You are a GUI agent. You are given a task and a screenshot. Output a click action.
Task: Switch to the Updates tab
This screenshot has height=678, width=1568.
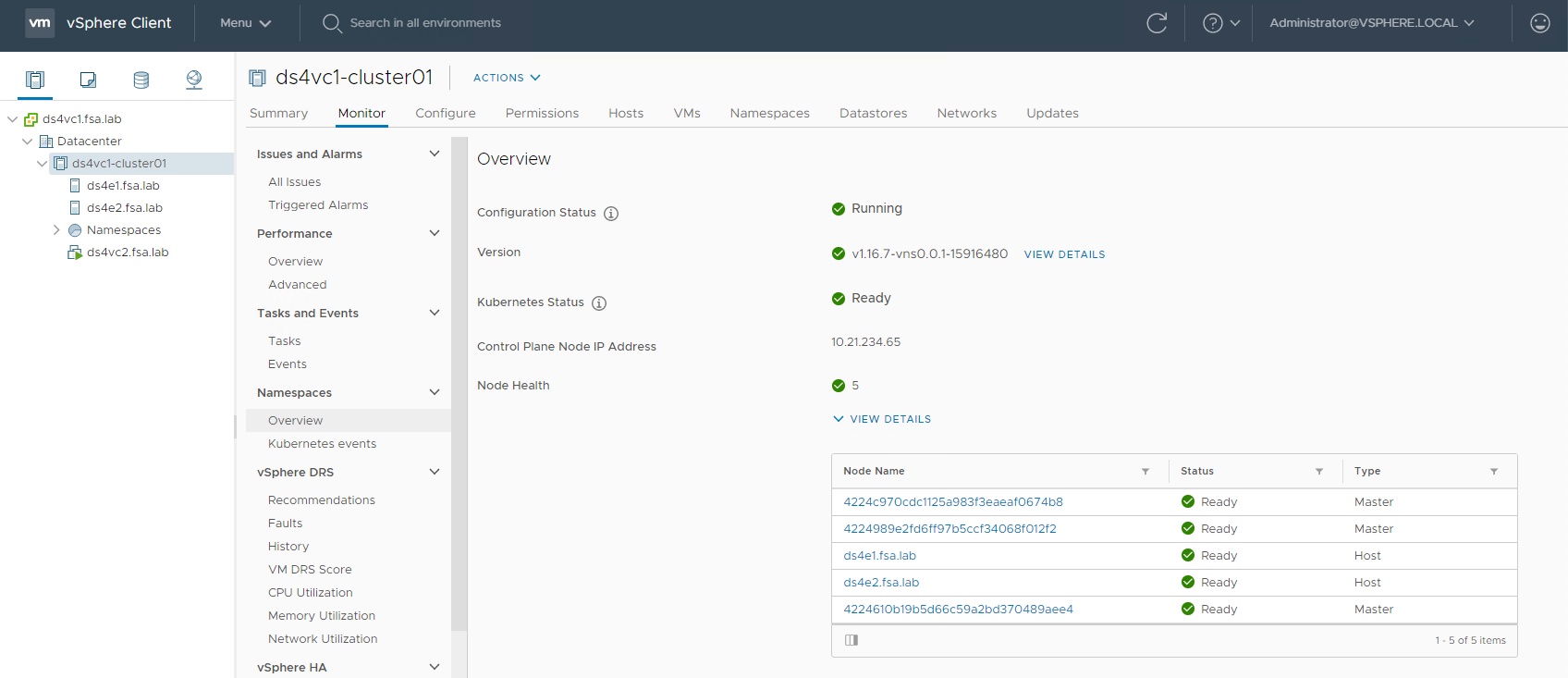pyautogui.click(x=1052, y=113)
